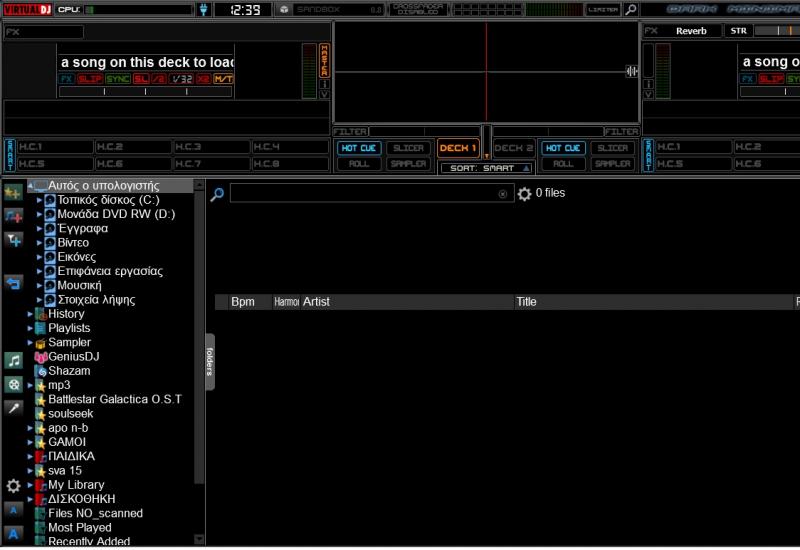Toggle left deck SL button
Screen dimensions: 800x550
(x=141, y=79)
